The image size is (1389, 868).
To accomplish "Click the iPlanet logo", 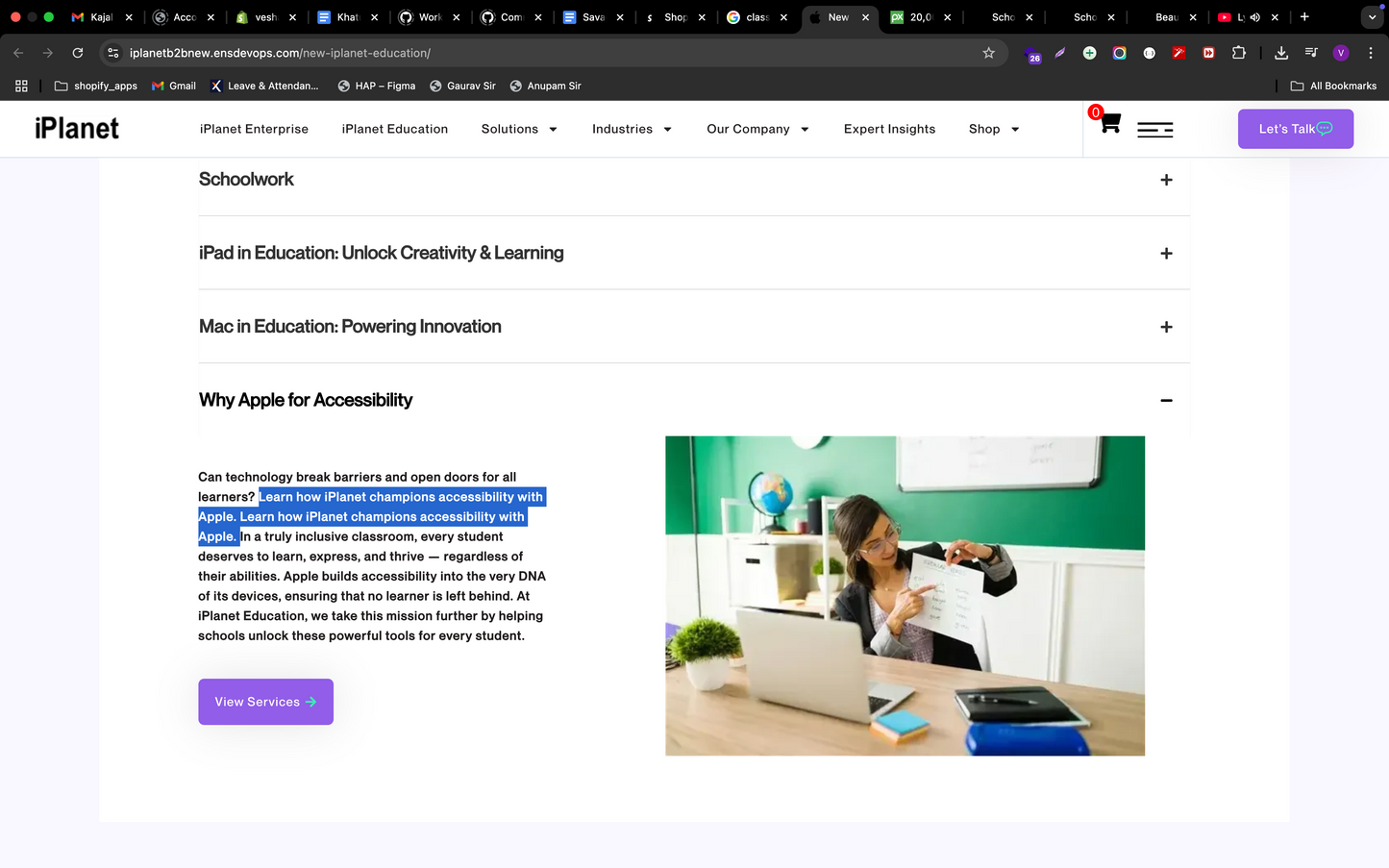I will coord(77,129).
